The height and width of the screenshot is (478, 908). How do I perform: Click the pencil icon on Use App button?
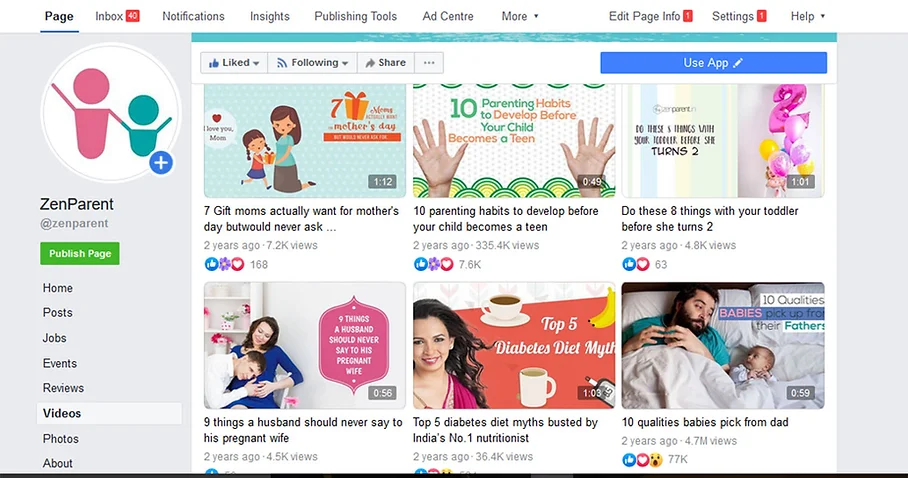[738, 63]
